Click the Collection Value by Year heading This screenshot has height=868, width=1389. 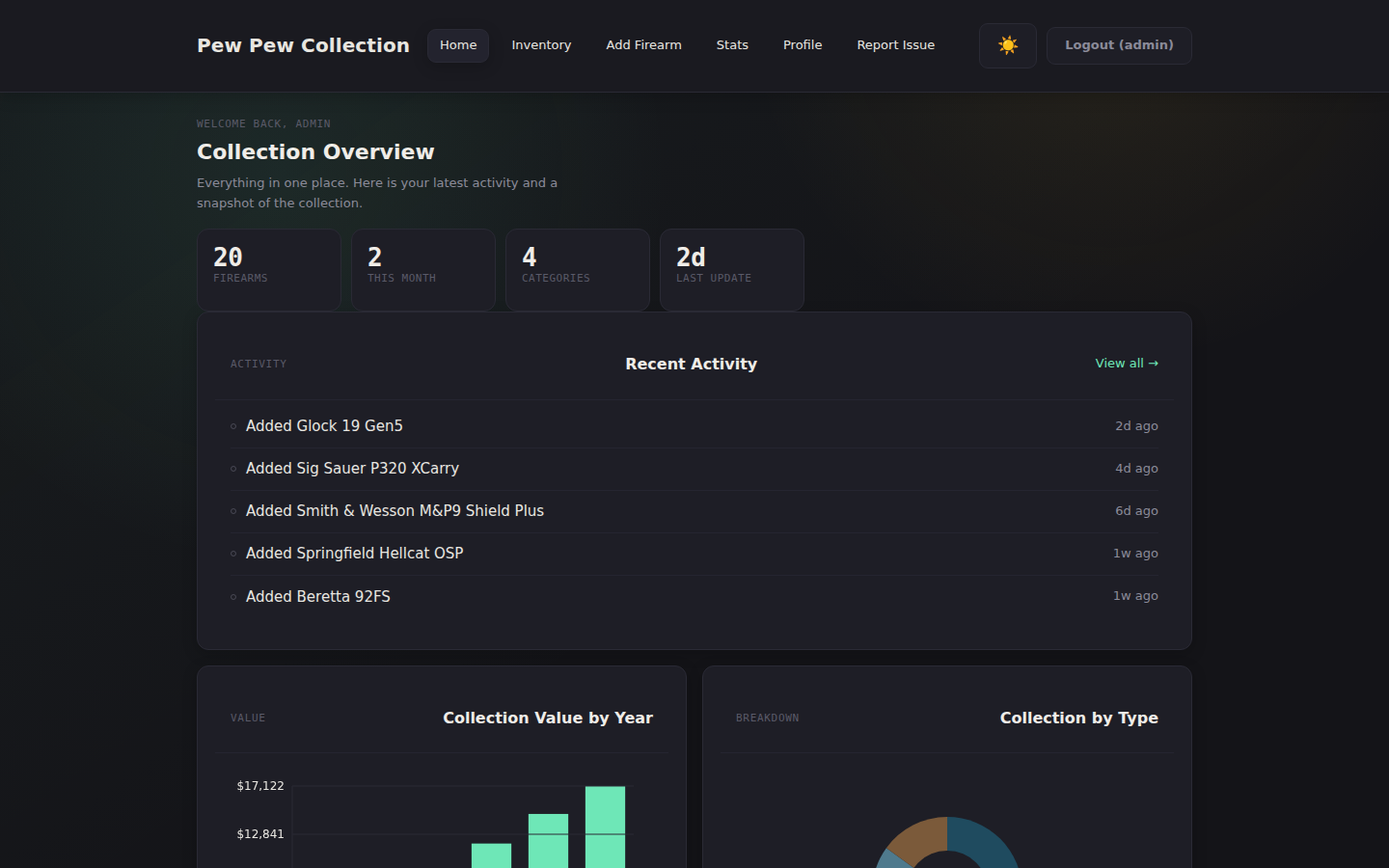(548, 718)
